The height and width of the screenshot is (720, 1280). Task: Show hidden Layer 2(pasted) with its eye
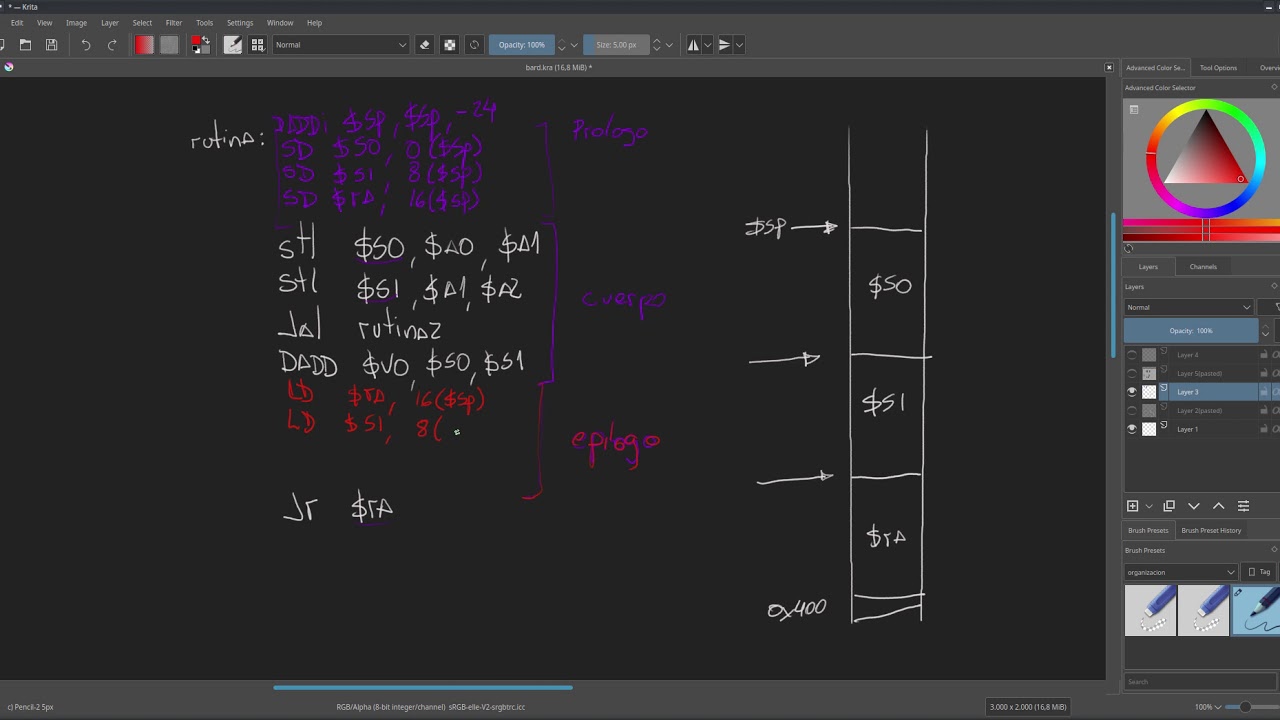point(1132,410)
